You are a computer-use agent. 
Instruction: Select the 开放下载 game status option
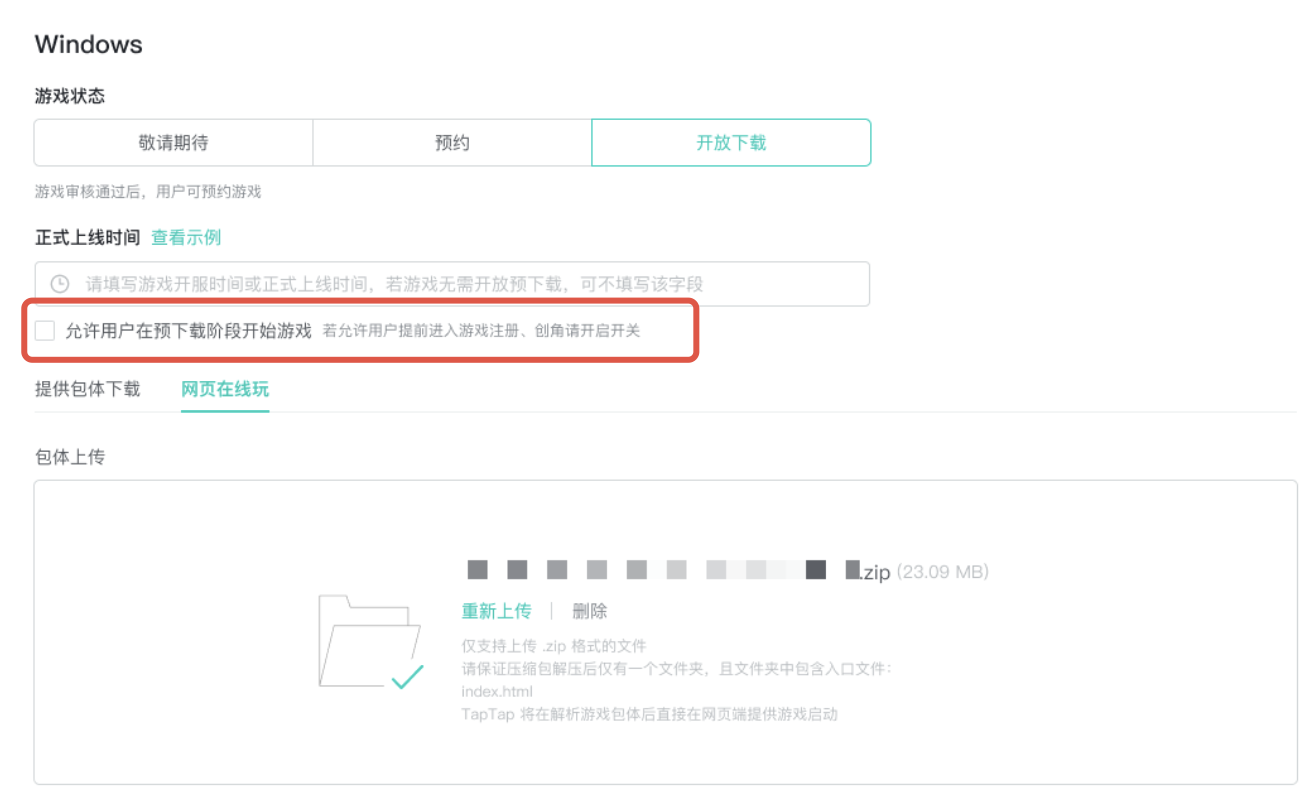(731, 143)
